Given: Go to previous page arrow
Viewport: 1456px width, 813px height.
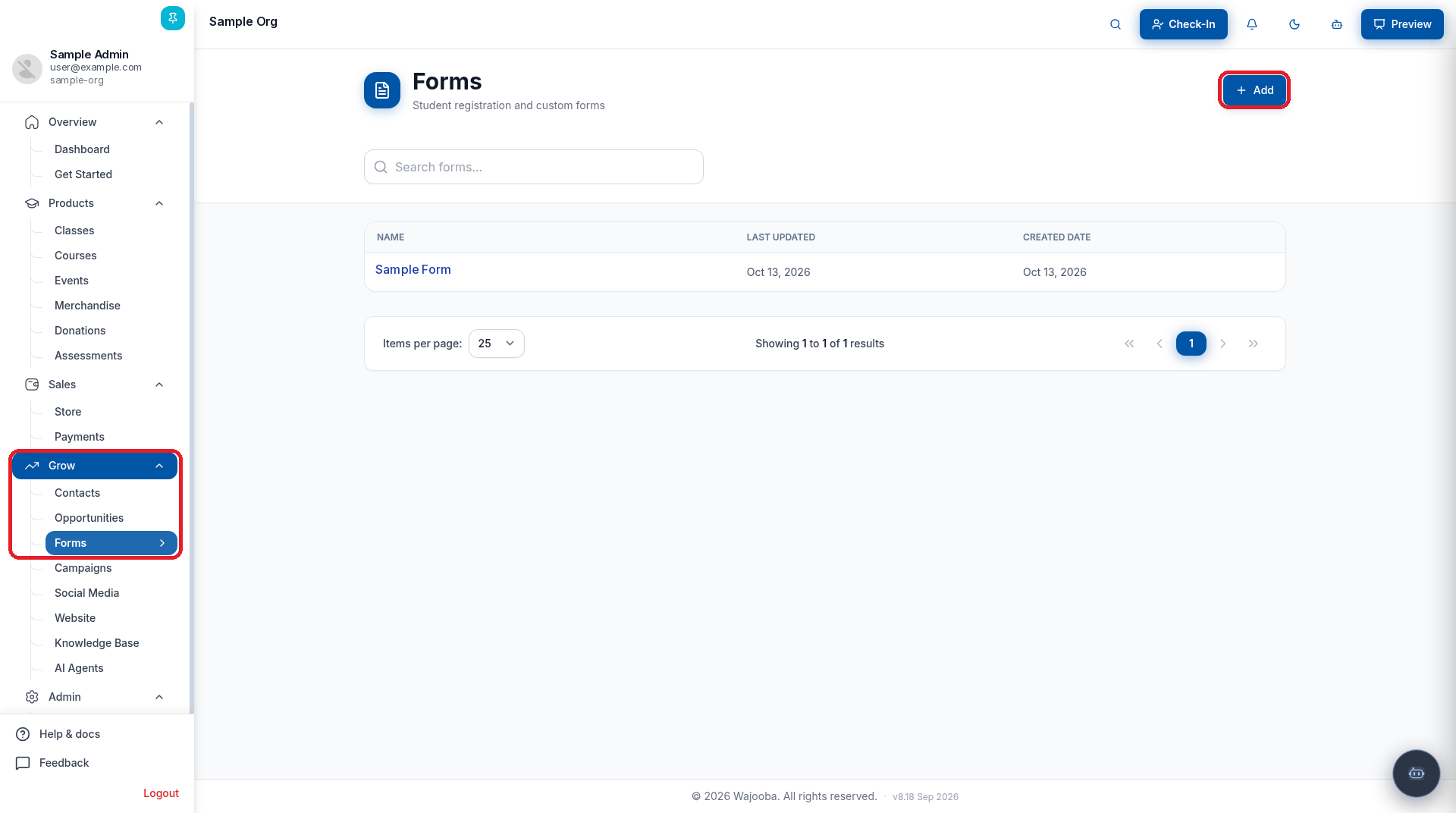Looking at the screenshot, I should click(1159, 344).
